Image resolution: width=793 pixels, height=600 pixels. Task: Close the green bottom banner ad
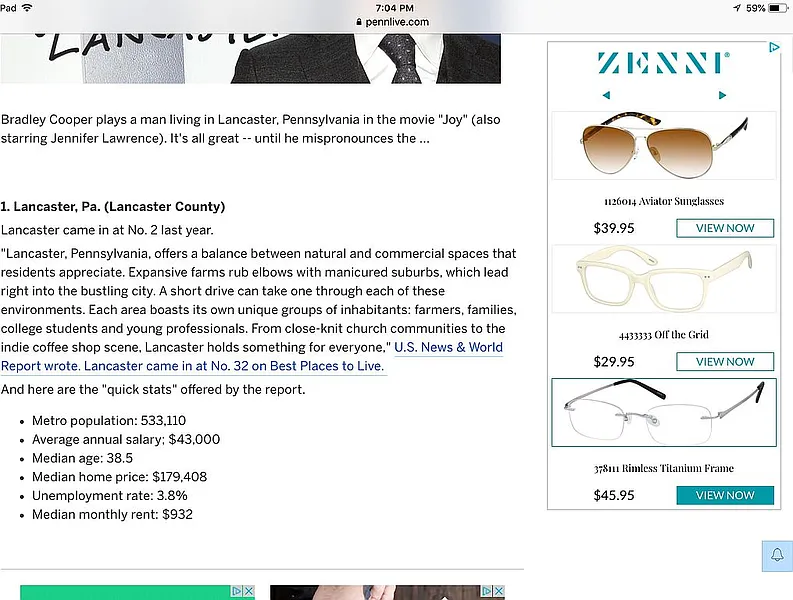click(x=249, y=592)
